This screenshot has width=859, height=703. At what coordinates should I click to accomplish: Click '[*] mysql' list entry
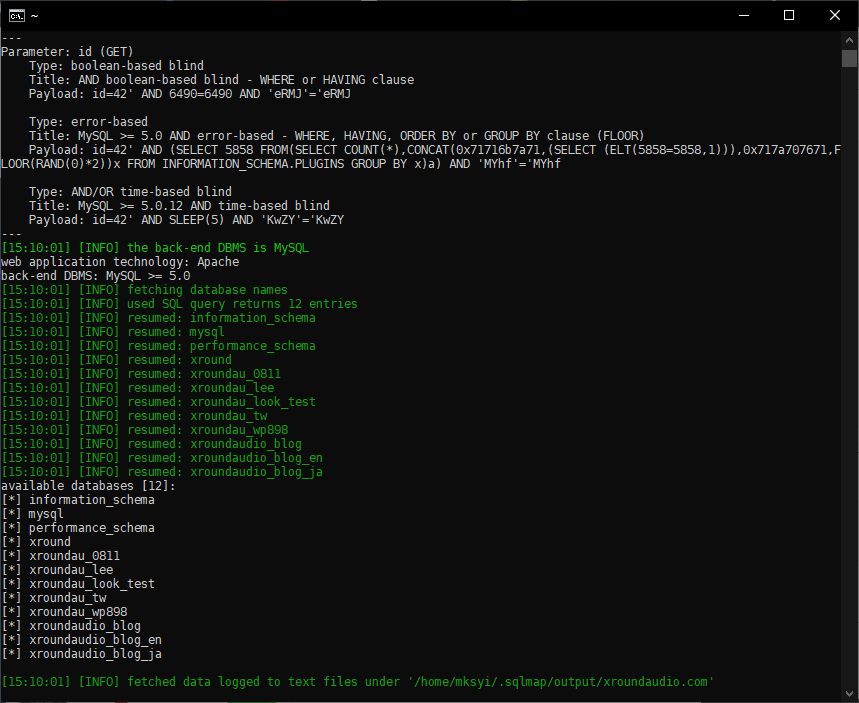32,513
